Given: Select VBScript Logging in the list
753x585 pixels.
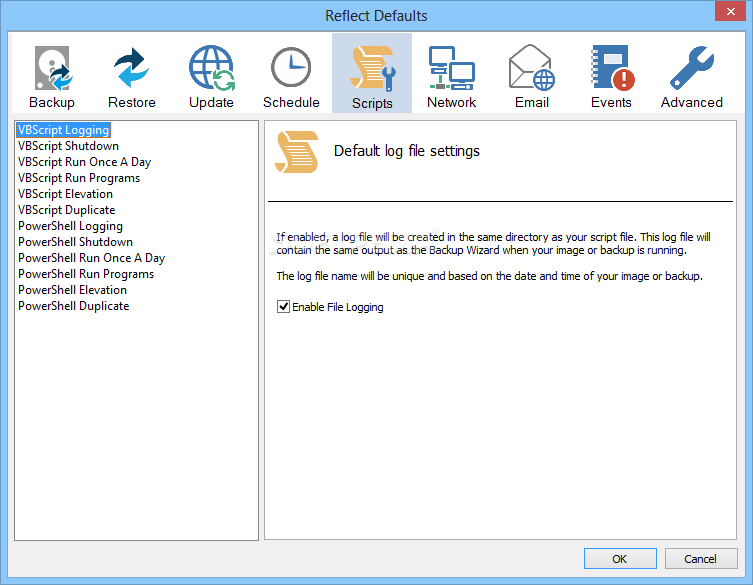Looking at the screenshot, I should (63, 130).
